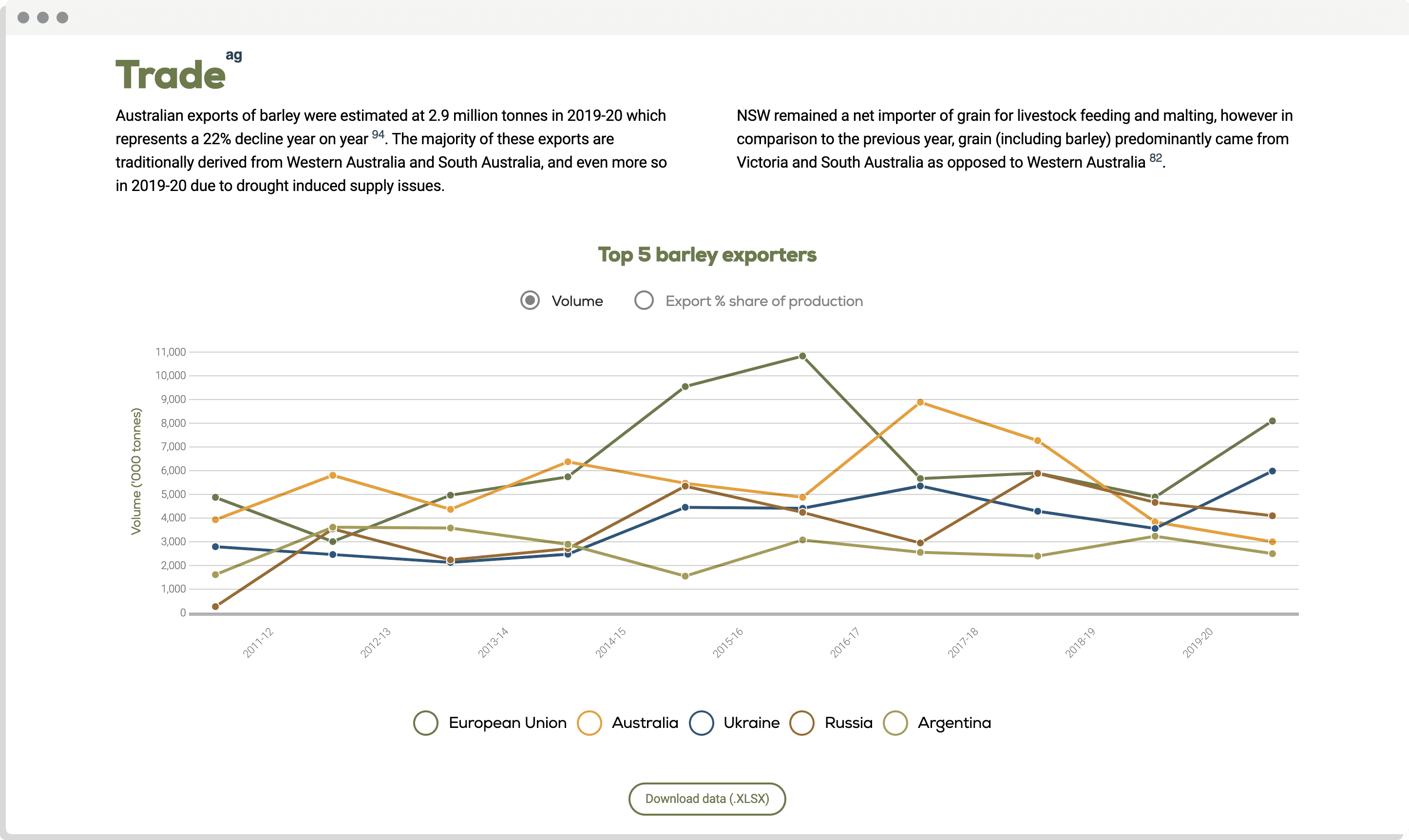This screenshot has width=1409, height=840.
Task: Toggle Ukraine series legend circle
Action: [701, 723]
